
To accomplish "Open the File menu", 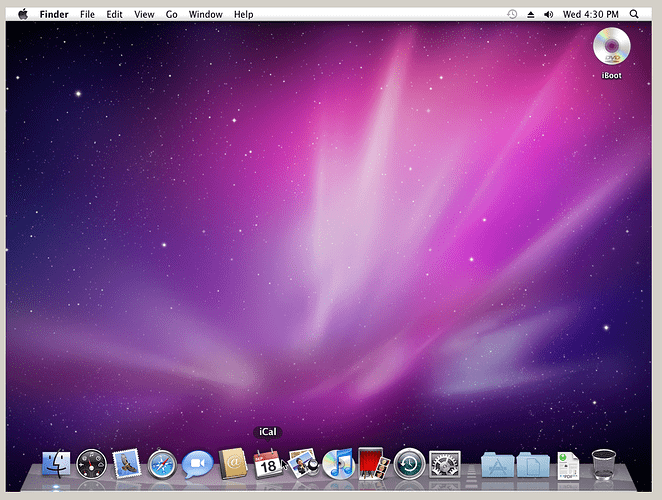I will point(87,14).
